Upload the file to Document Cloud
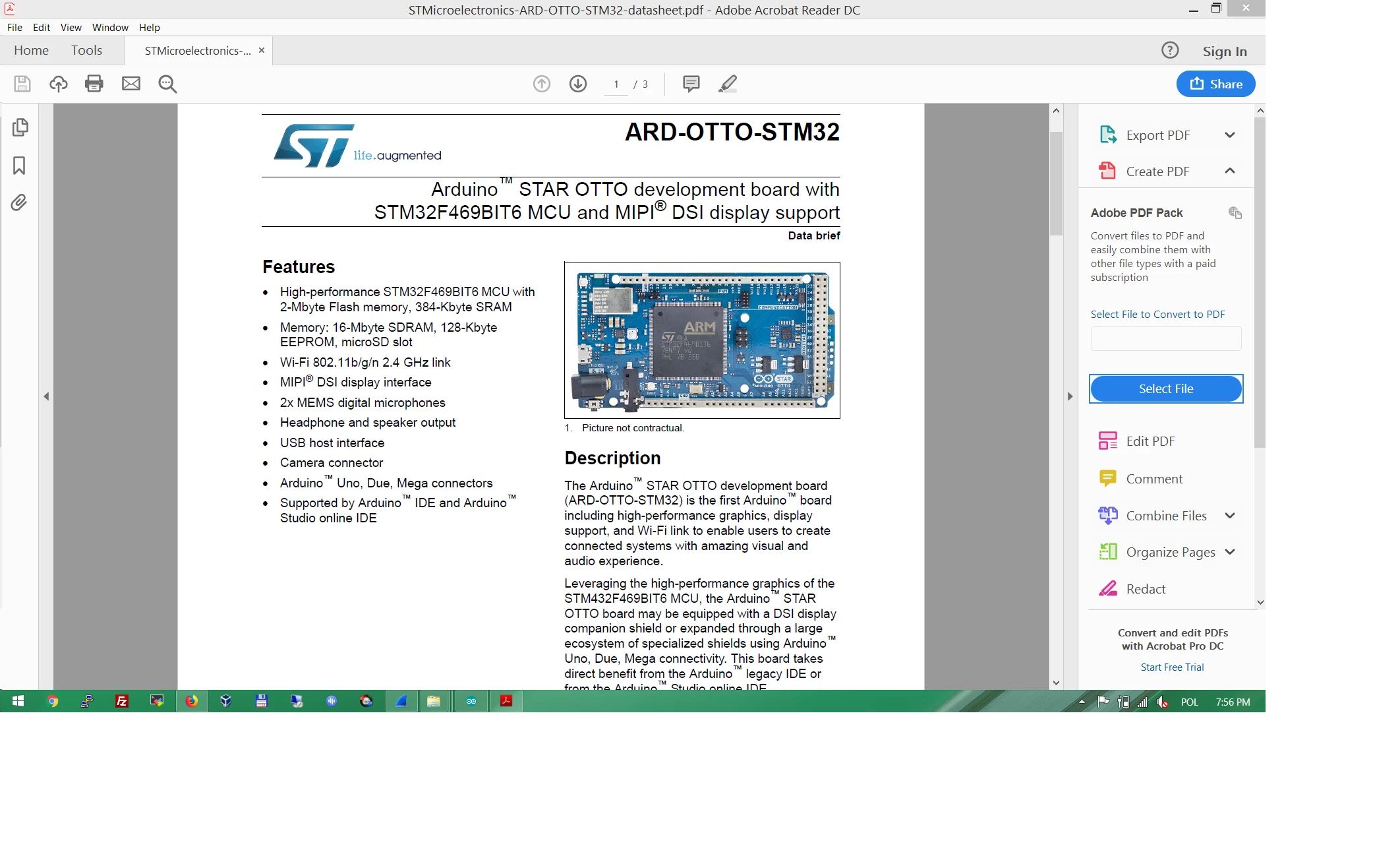This screenshot has height=860, width=1400. [x=59, y=84]
